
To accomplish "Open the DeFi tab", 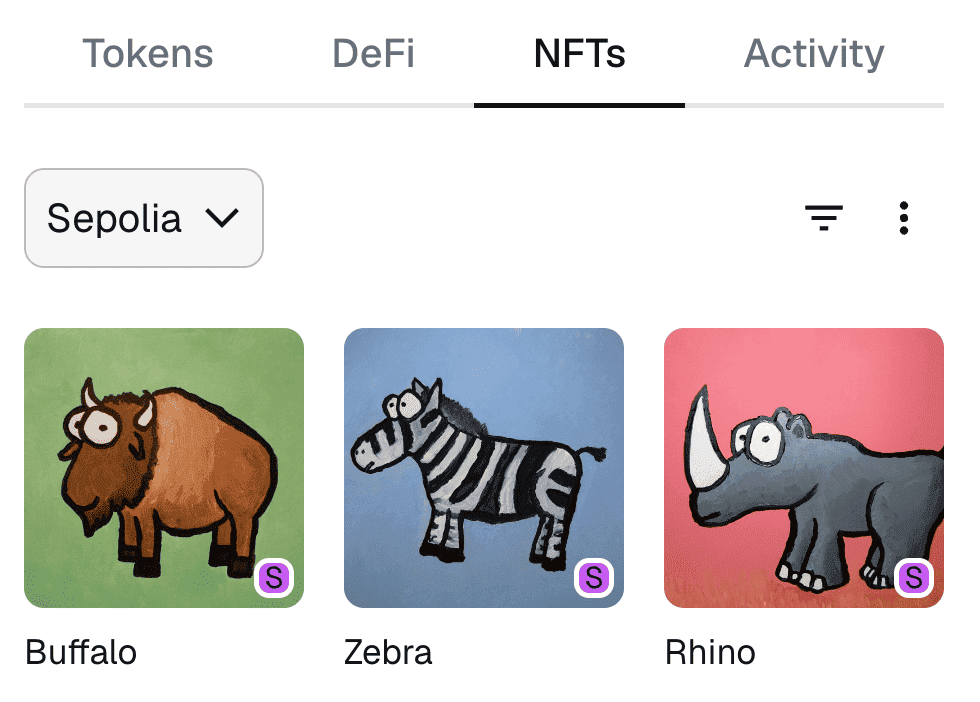I will click(373, 54).
